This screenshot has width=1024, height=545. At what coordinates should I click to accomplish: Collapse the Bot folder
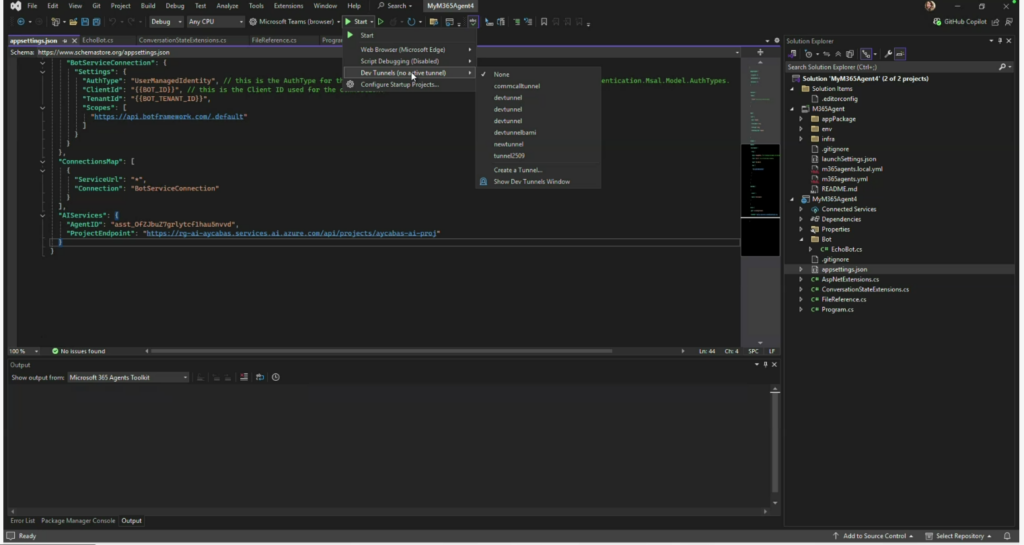tap(801, 240)
